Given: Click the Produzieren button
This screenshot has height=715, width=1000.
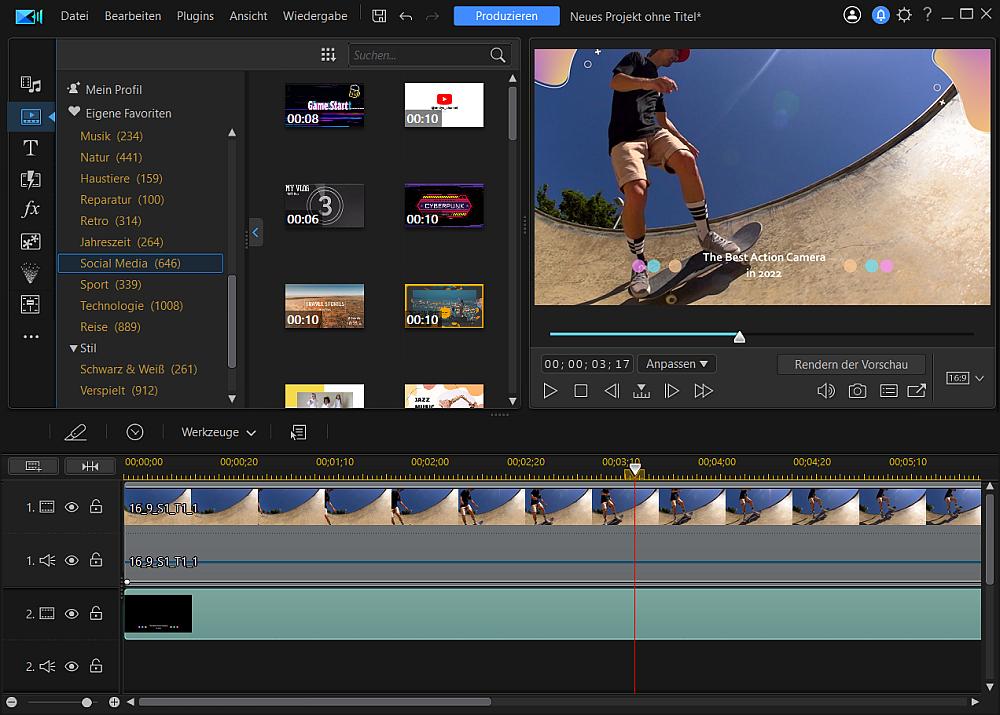Looking at the screenshot, I should tap(506, 16).
